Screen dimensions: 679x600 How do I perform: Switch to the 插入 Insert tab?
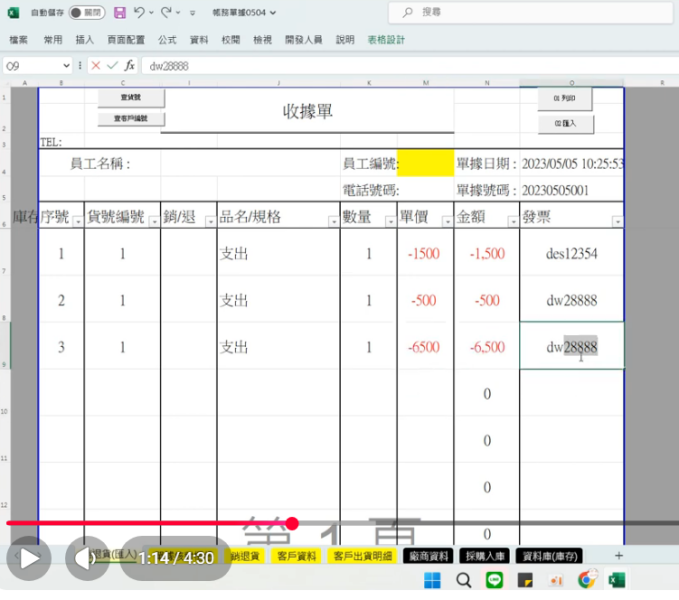84,40
